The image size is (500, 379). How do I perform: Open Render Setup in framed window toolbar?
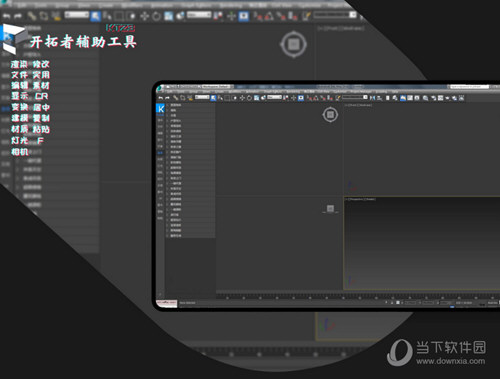coord(433,98)
